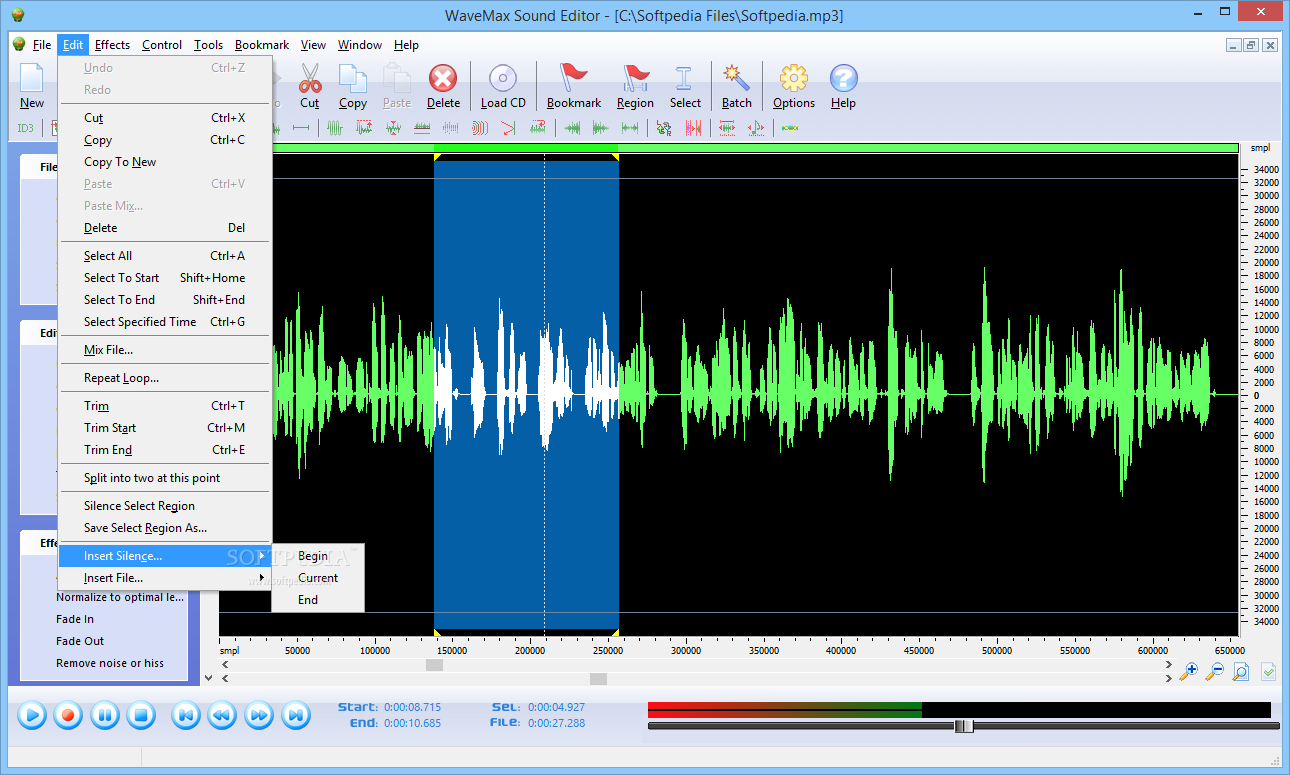Click the volume slider handle
This screenshot has height=775, width=1290.
963,726
